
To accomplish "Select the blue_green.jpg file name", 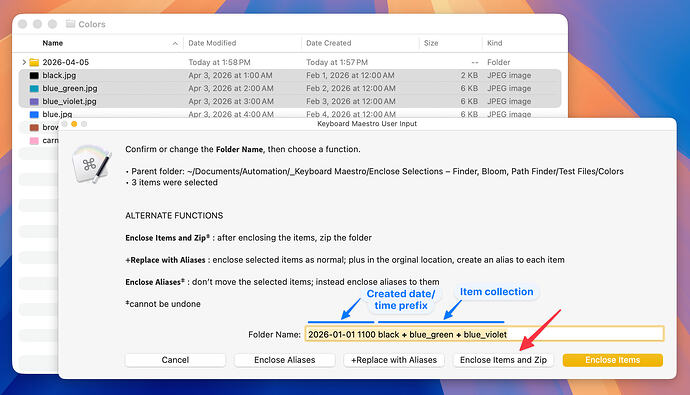I will pyautogui.click(x=70, y=88).
